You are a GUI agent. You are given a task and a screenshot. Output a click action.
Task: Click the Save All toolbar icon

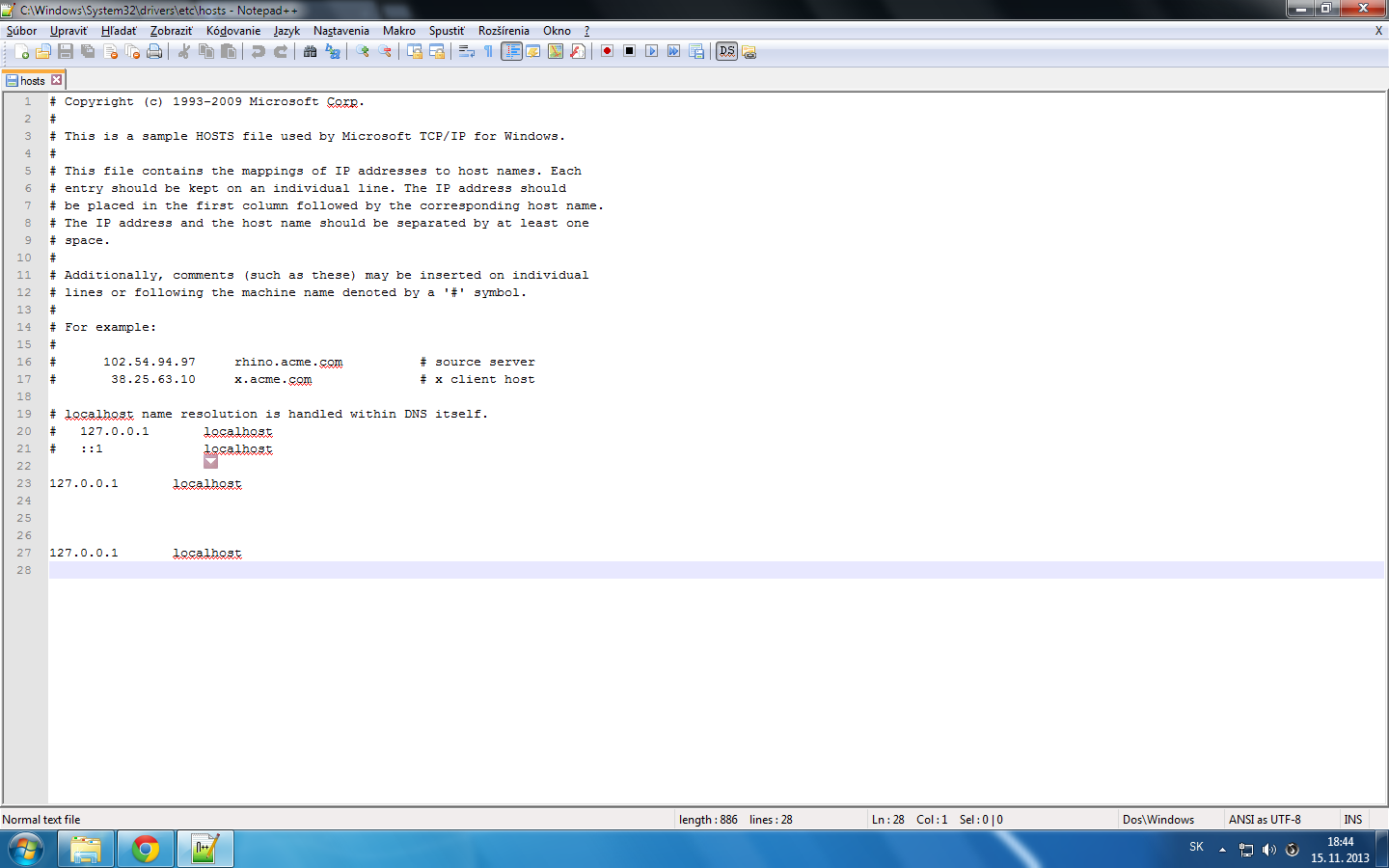coord(88,51)
